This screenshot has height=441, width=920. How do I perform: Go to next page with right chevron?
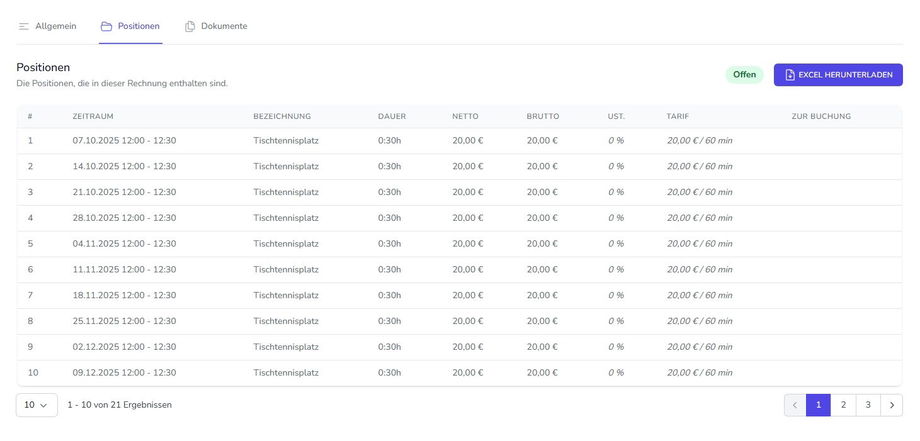(891, 405)
